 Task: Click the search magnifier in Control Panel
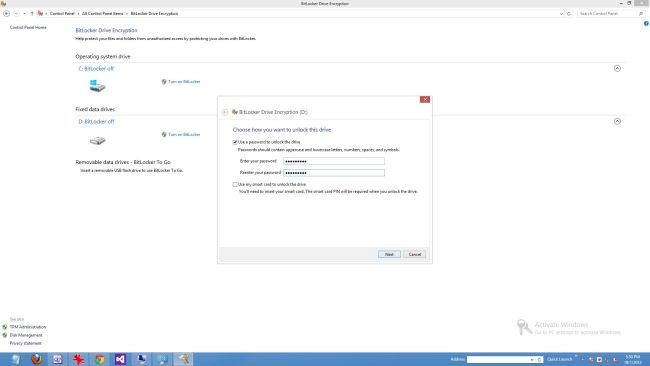click(641, 14)
